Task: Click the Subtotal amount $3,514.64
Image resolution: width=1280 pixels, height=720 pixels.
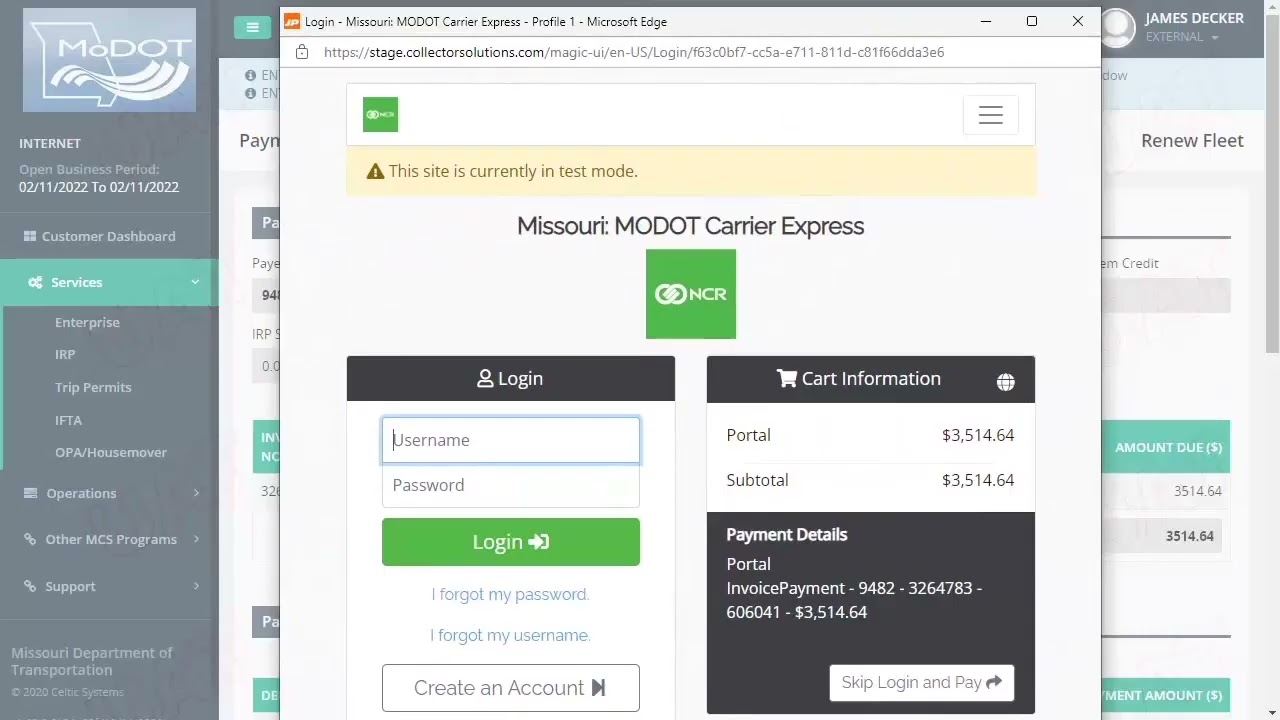Action: [x=978, y=480]
